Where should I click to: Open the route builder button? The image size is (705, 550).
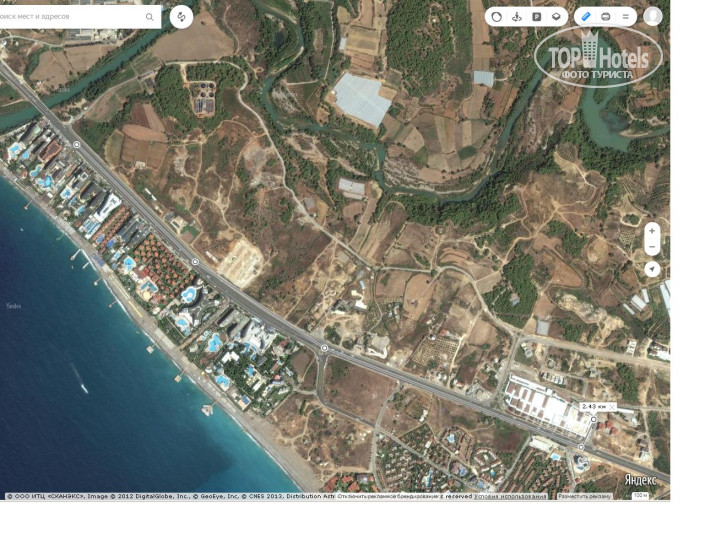coord(181,16)
